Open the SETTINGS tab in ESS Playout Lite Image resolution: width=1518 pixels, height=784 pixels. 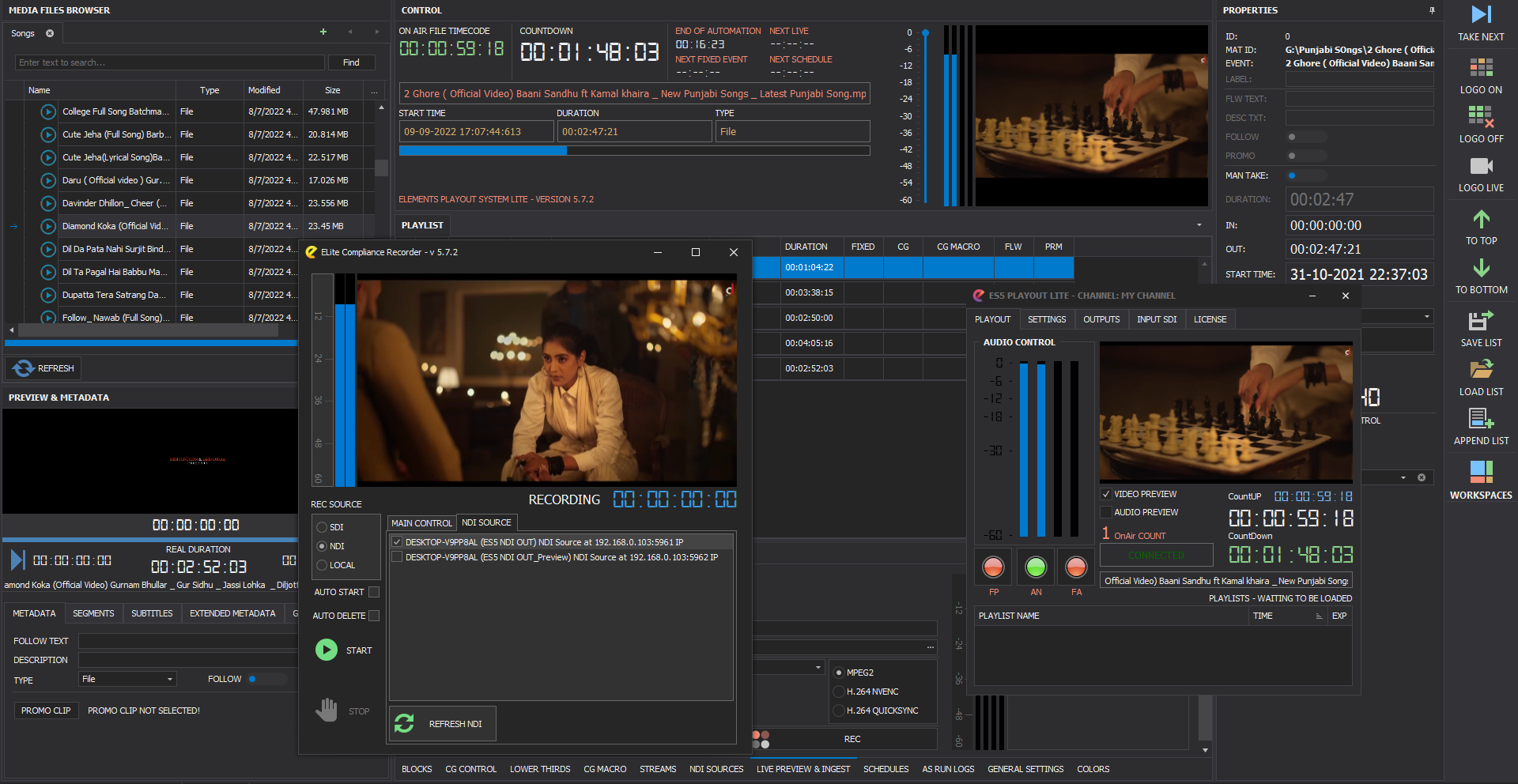click(1047, 319)
